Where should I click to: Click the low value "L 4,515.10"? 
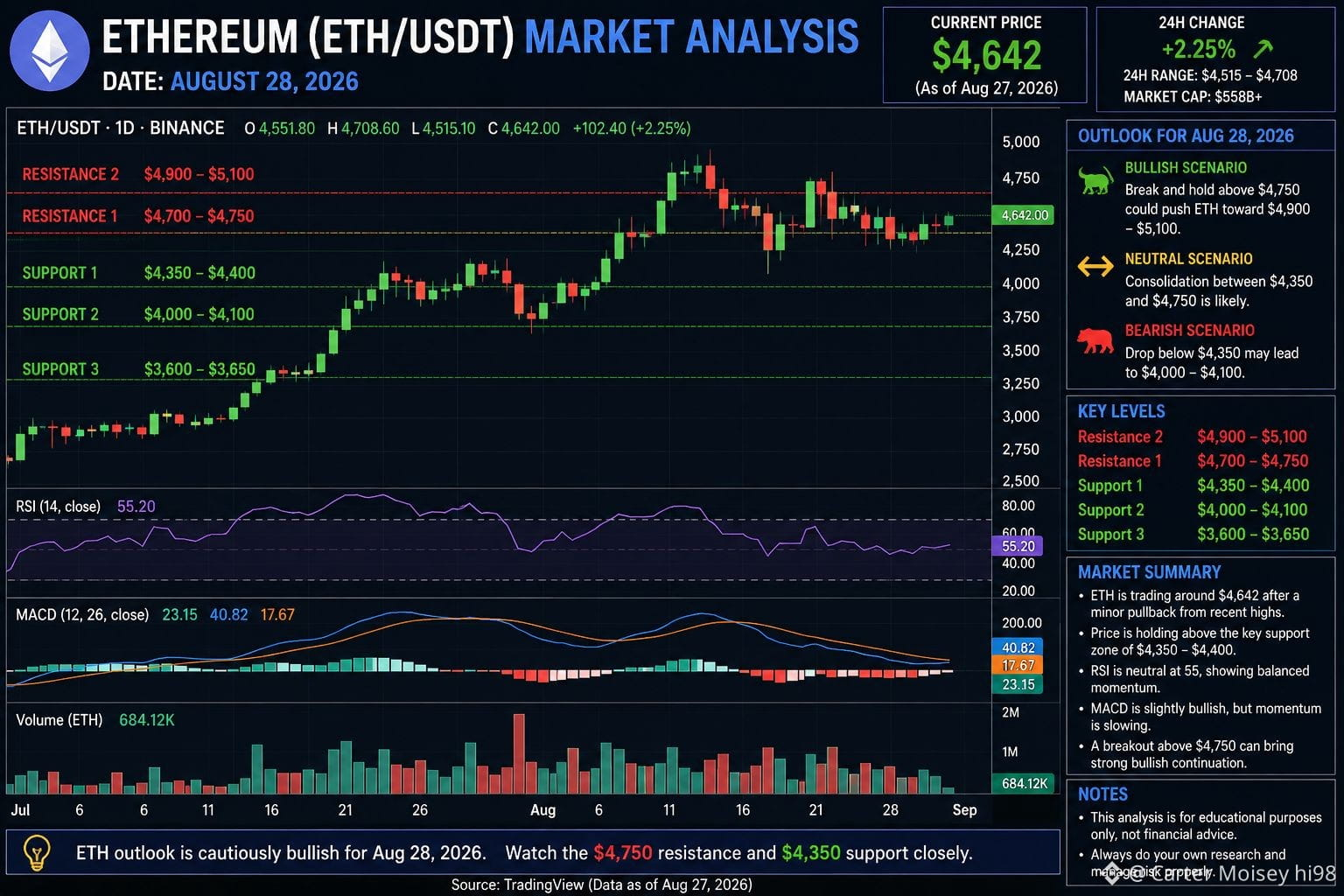[x=443, y=129]
